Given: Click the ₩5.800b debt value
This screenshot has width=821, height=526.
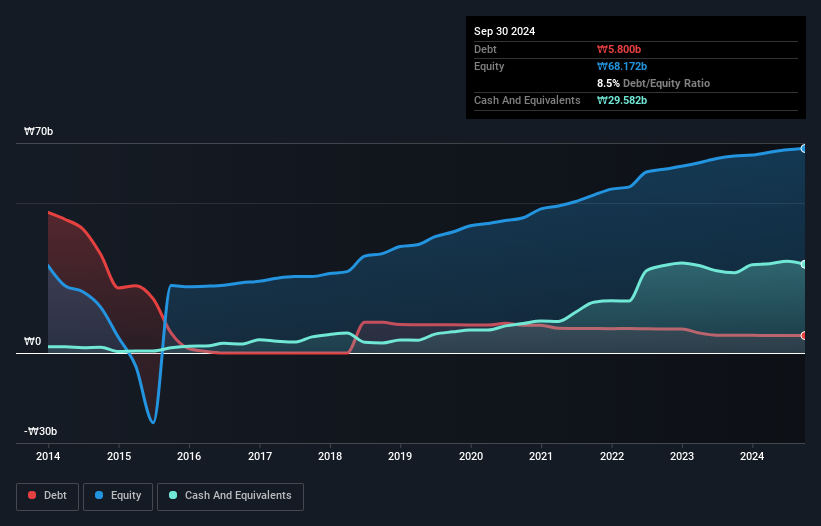Looking at the screenshot, I should click(x=619, y=49).
